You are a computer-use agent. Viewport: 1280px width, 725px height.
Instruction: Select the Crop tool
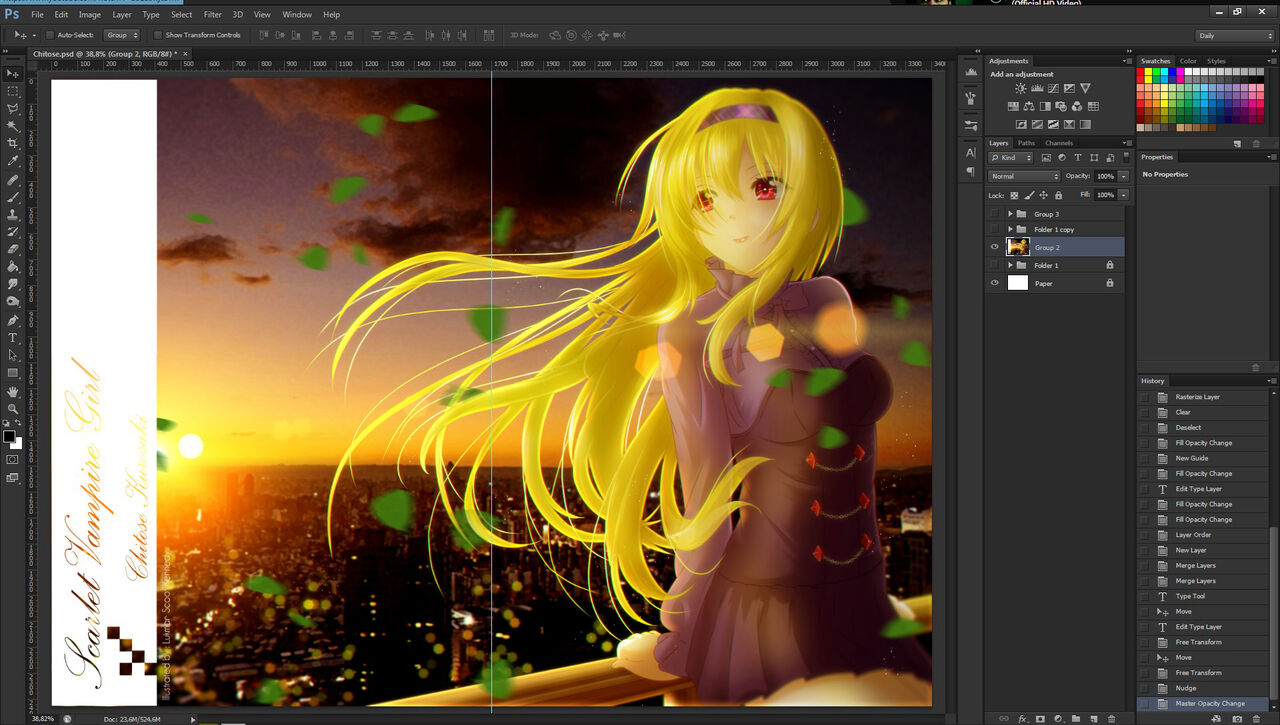click(x=13, y=143)
